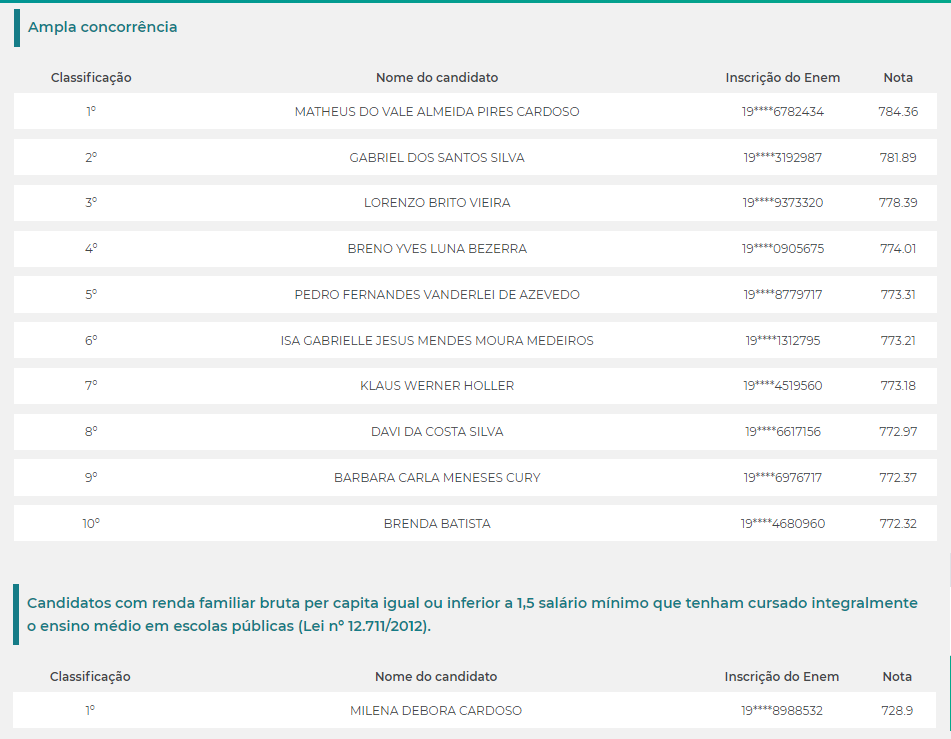Click first table's 'Inscrição do Enem' header
This screenshot has width=951, height=739.
point(782,78)
